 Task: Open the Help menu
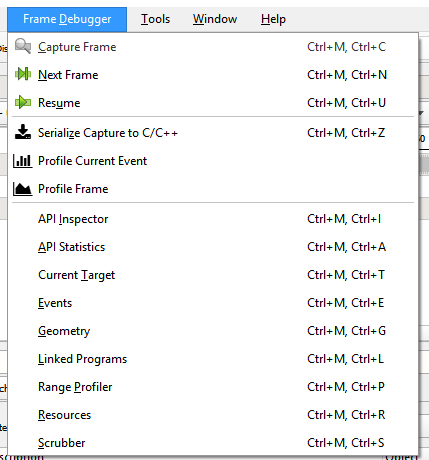(273, 19)
